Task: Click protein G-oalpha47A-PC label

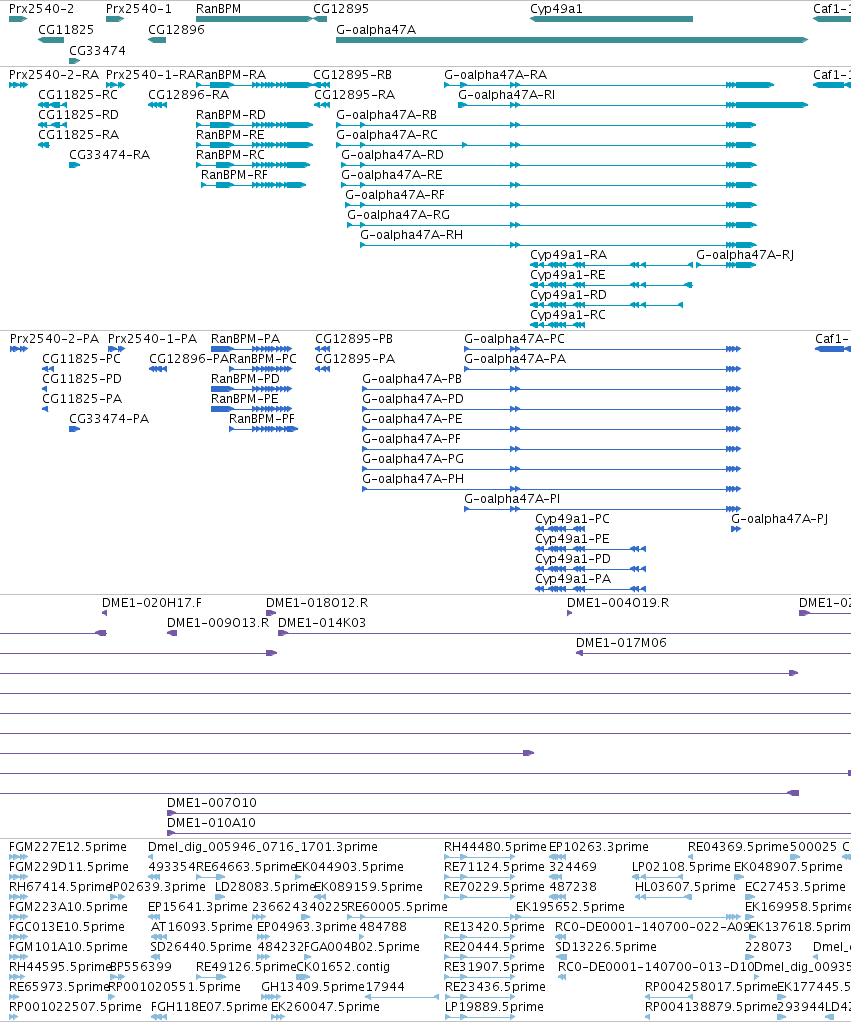Action: [515, 339]
